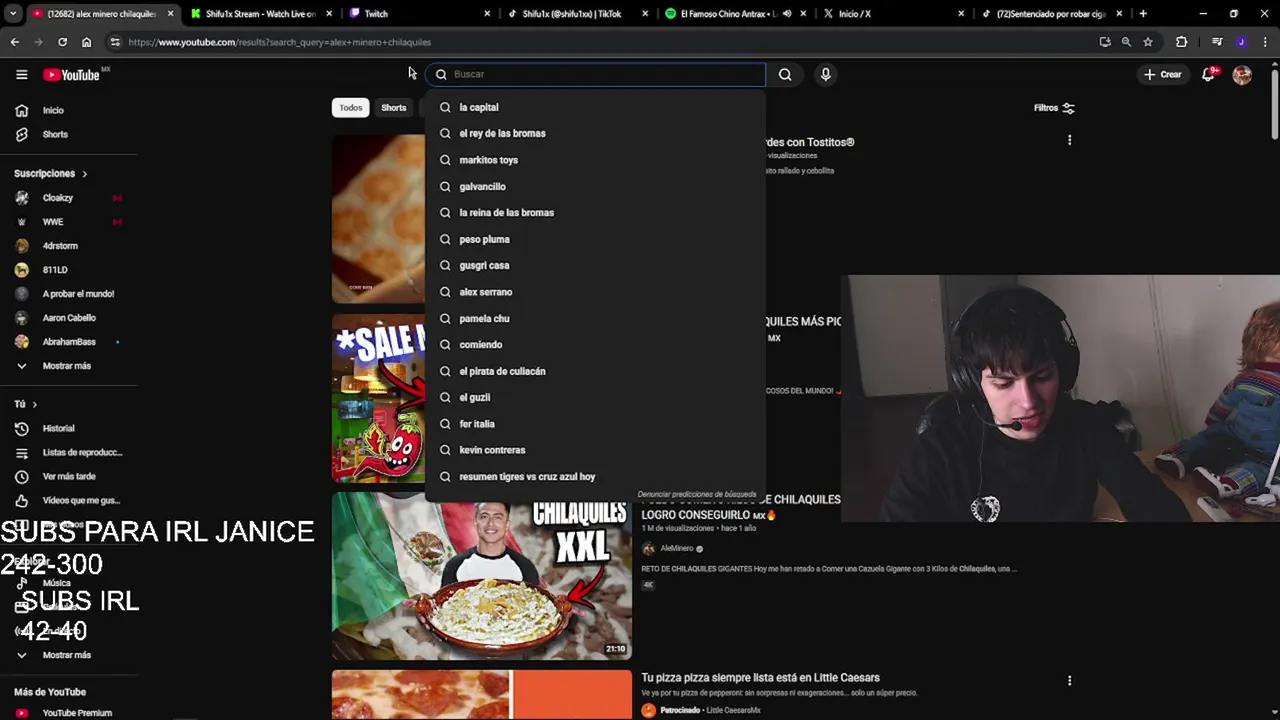The image size is (1280, 720).
Task: Open the Little Caesars pizza ad title
Action: point(760,677)
